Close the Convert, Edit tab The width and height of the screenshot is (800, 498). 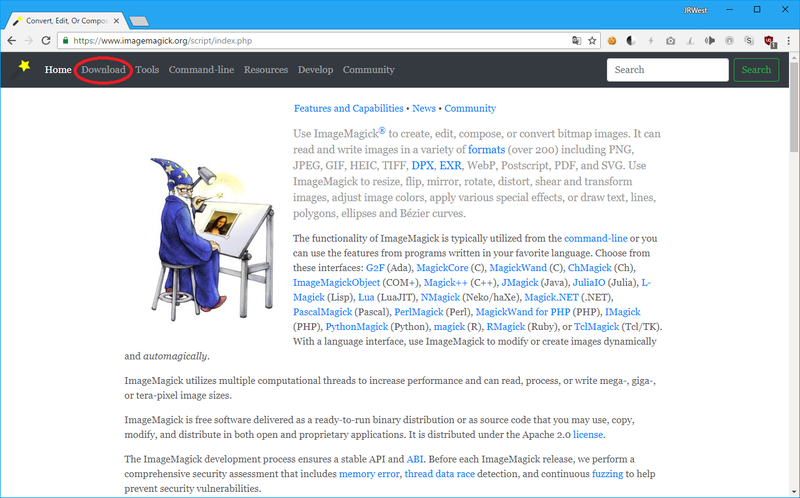point(116,21)
